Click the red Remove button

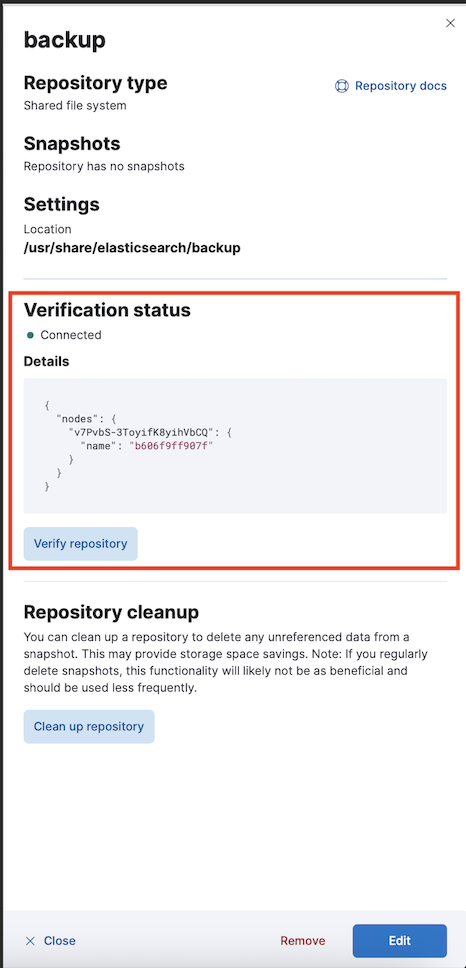click(302, 941)
